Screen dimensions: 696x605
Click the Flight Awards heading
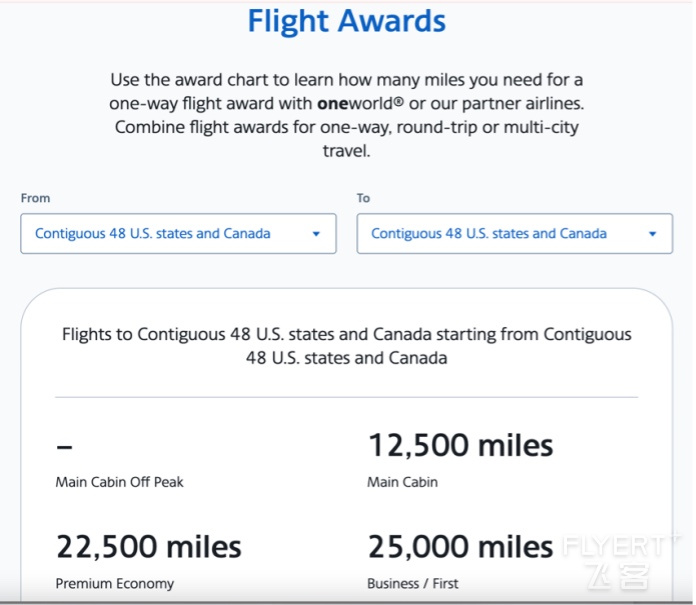tap(347, 21)
